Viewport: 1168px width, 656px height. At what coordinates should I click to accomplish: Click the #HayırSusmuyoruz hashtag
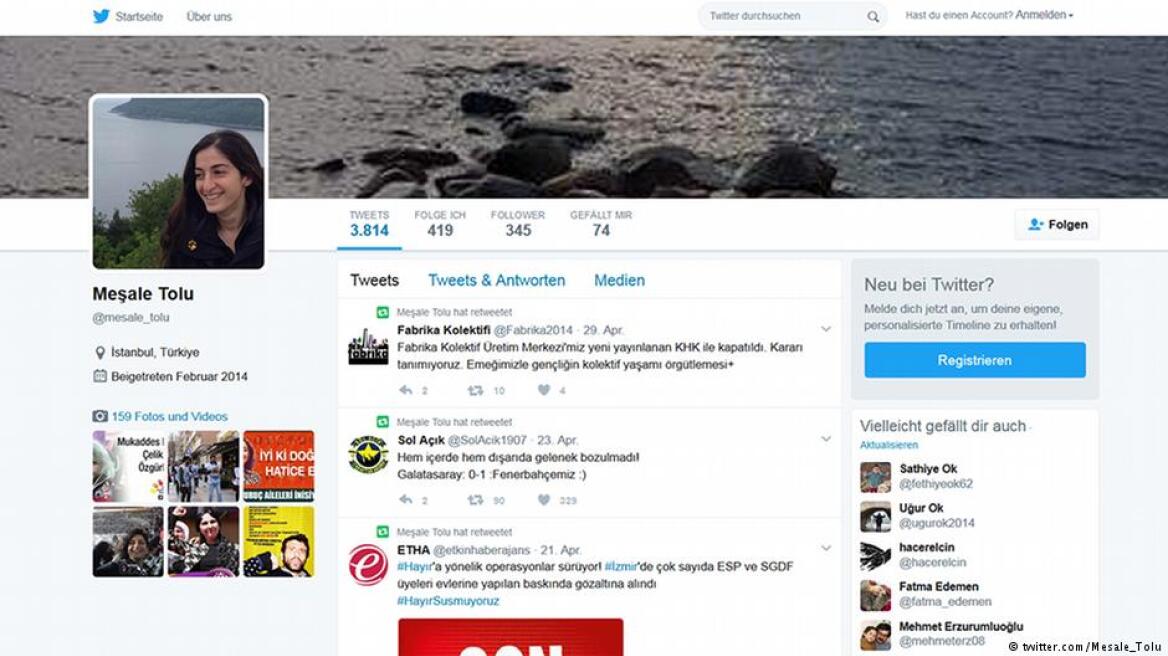click(x=447, y=601)
